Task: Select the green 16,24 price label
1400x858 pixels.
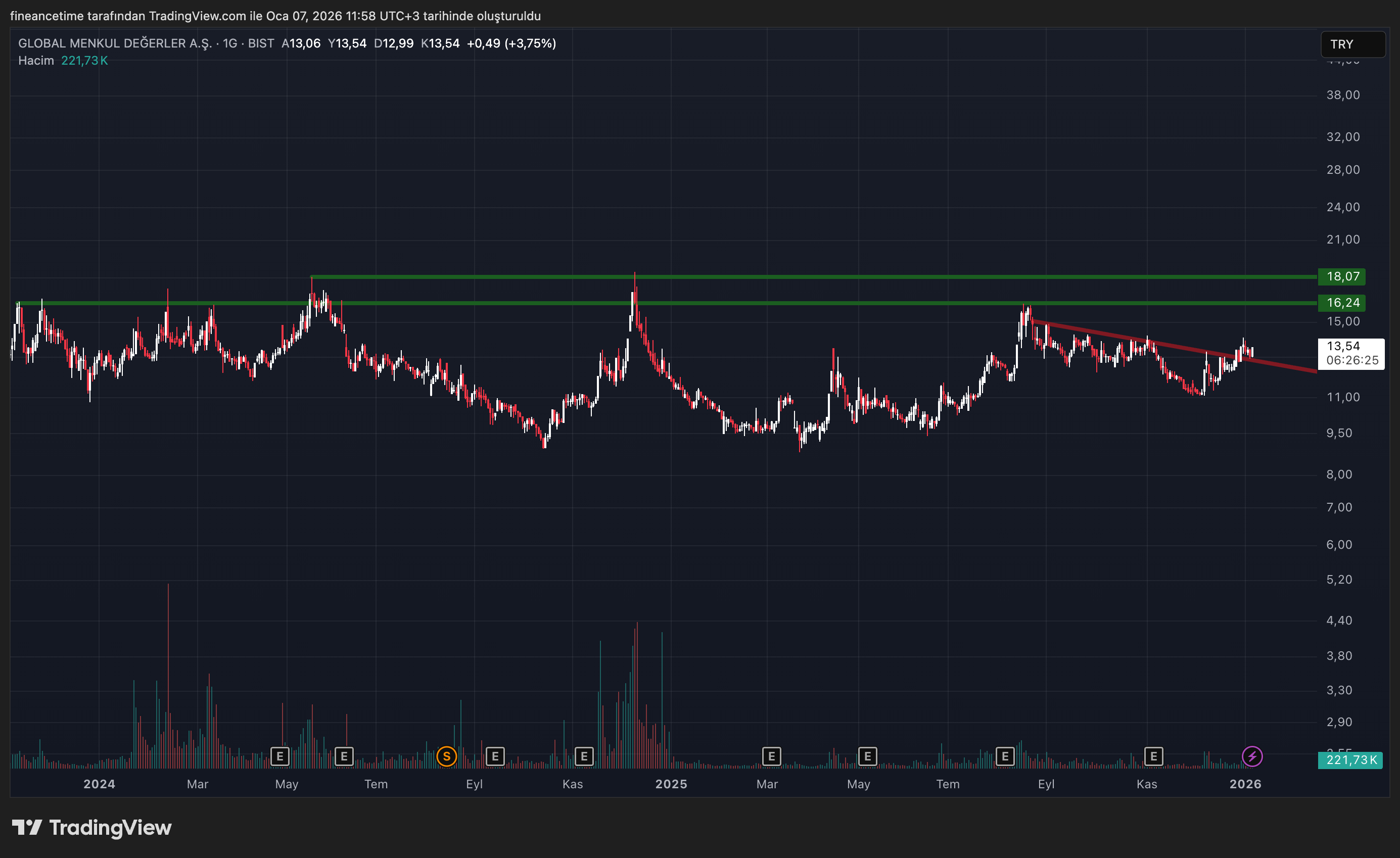Action: [x=1342, y=303]
